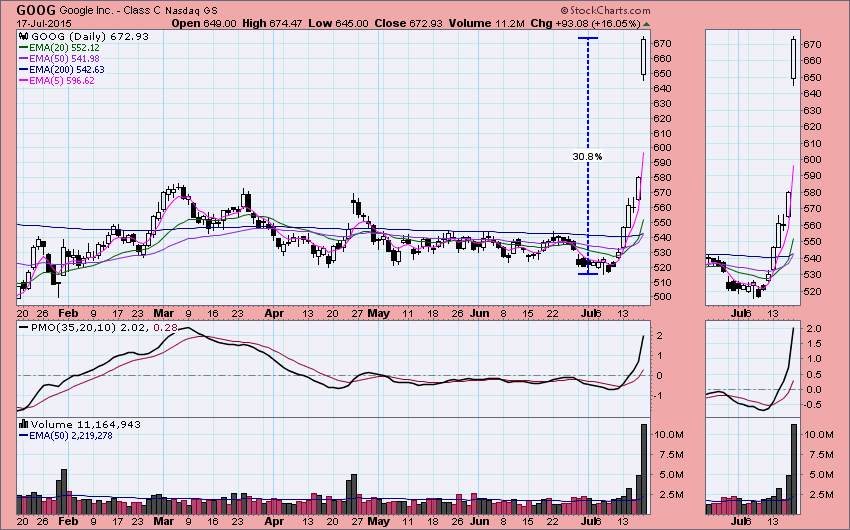Click the EMA(50) 541.98 legend label

[x=68, y=59]
